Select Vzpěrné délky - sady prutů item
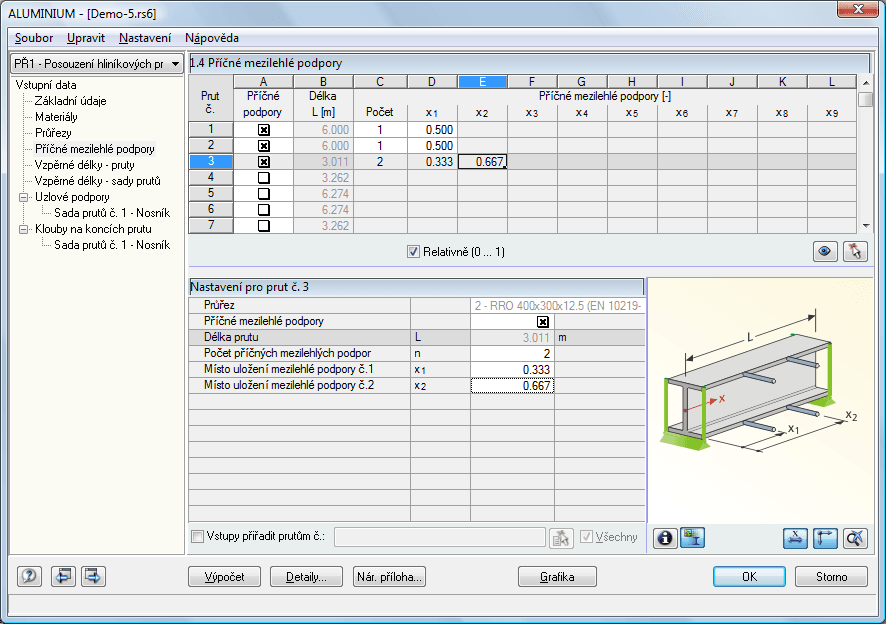The width and height of the screenshot is (886, 624). point(97,181)
